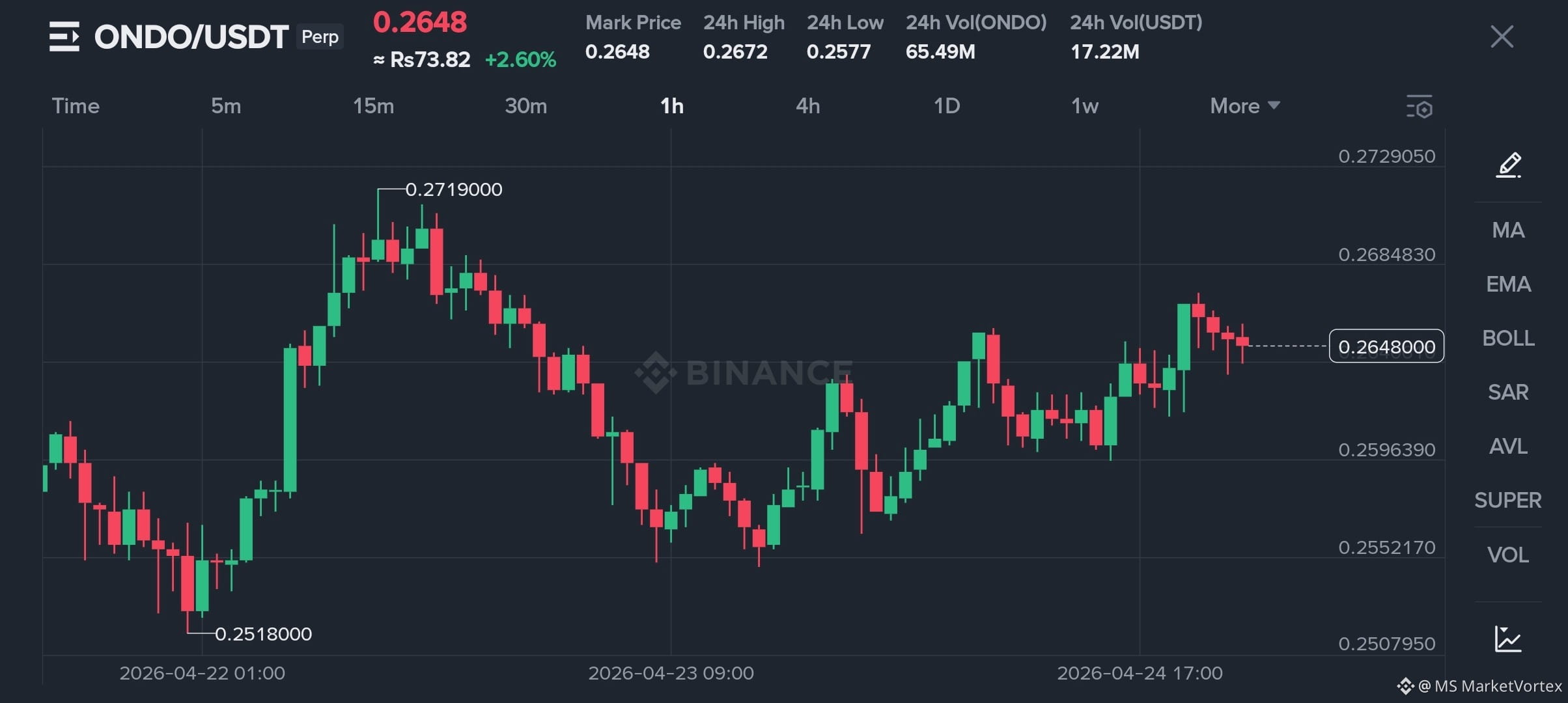
Task: Toggle the VOL indicator
Action: coord(1508,555)
